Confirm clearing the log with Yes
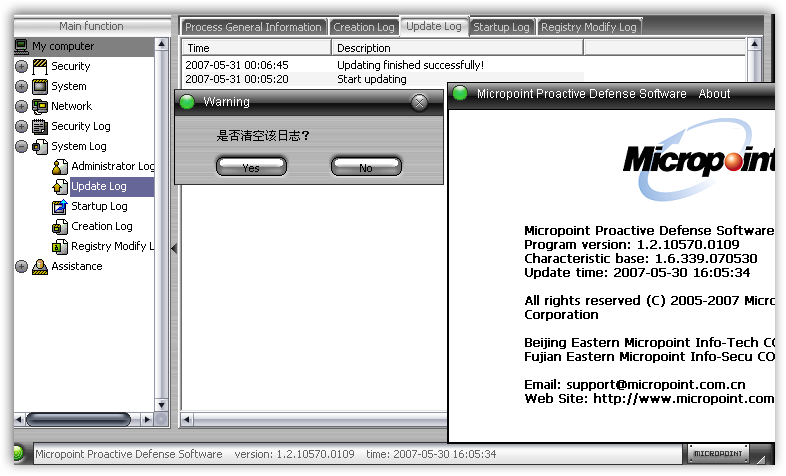Image resolution: width=786 pixels, height=476 pixels. (251, 167)
